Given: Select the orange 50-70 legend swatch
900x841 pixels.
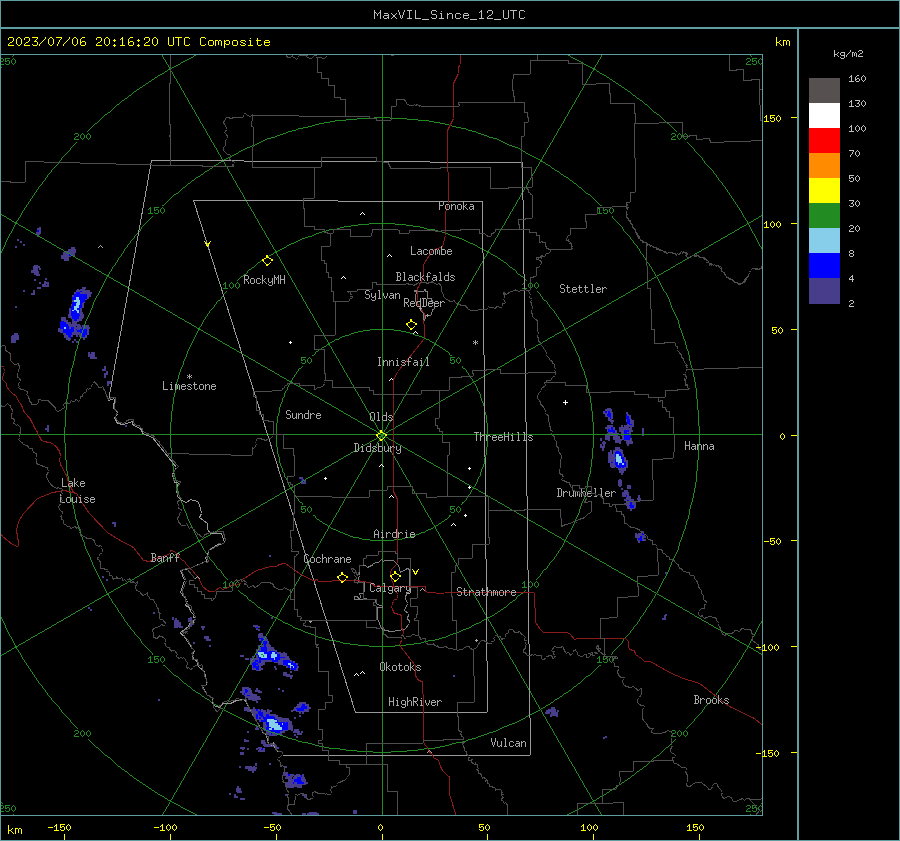Looking at the screenshot, I should 824,166.
